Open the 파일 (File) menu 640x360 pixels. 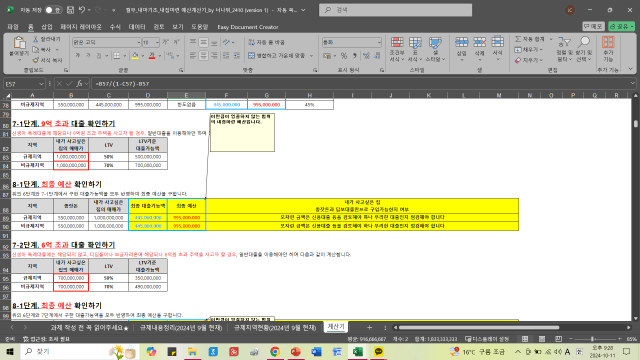point(13,27)
